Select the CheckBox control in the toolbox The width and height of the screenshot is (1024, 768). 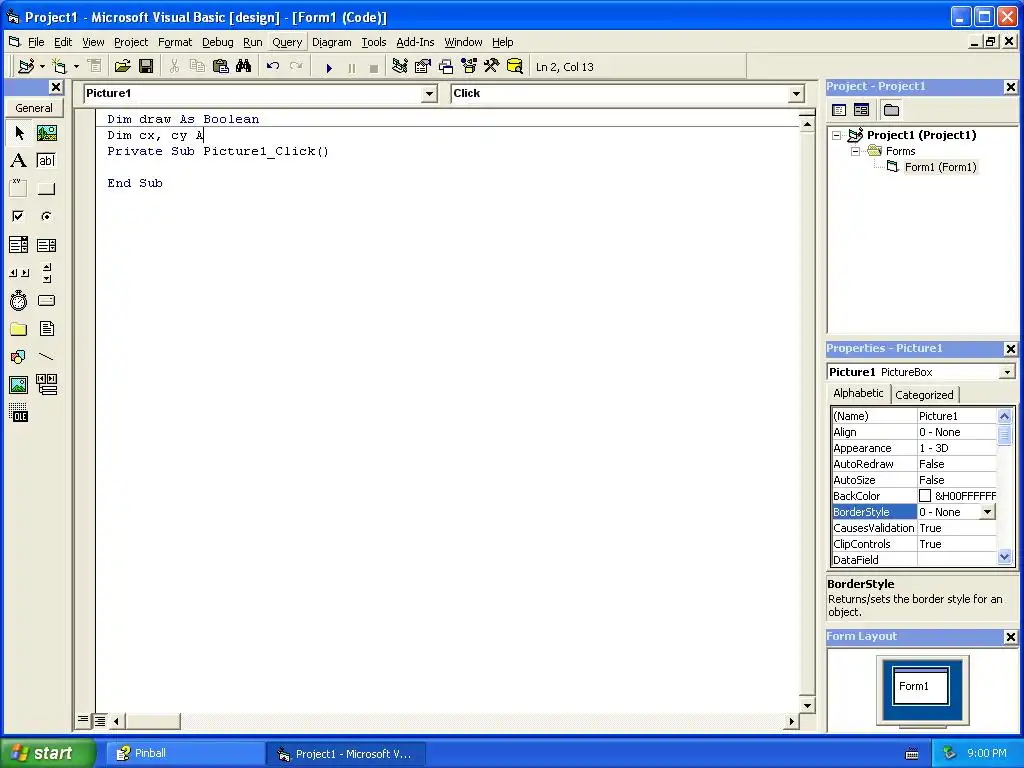tap(19, 216)
